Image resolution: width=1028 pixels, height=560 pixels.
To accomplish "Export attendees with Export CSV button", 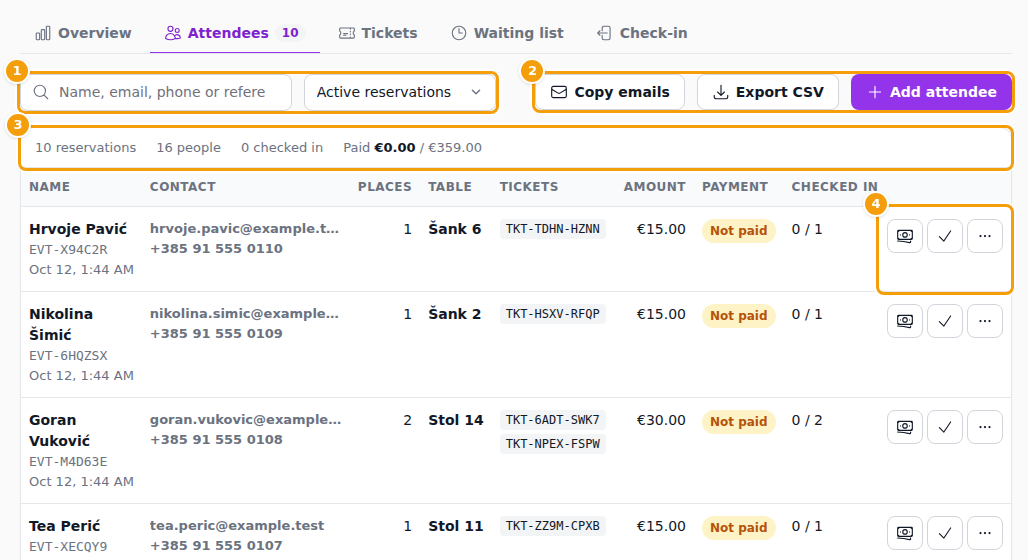I will 768,92.
